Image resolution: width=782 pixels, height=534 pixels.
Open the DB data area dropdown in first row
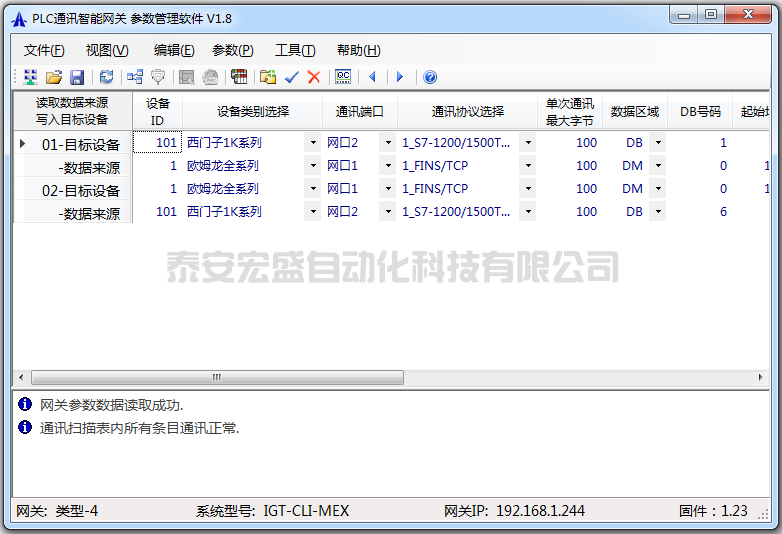(657, 143)
